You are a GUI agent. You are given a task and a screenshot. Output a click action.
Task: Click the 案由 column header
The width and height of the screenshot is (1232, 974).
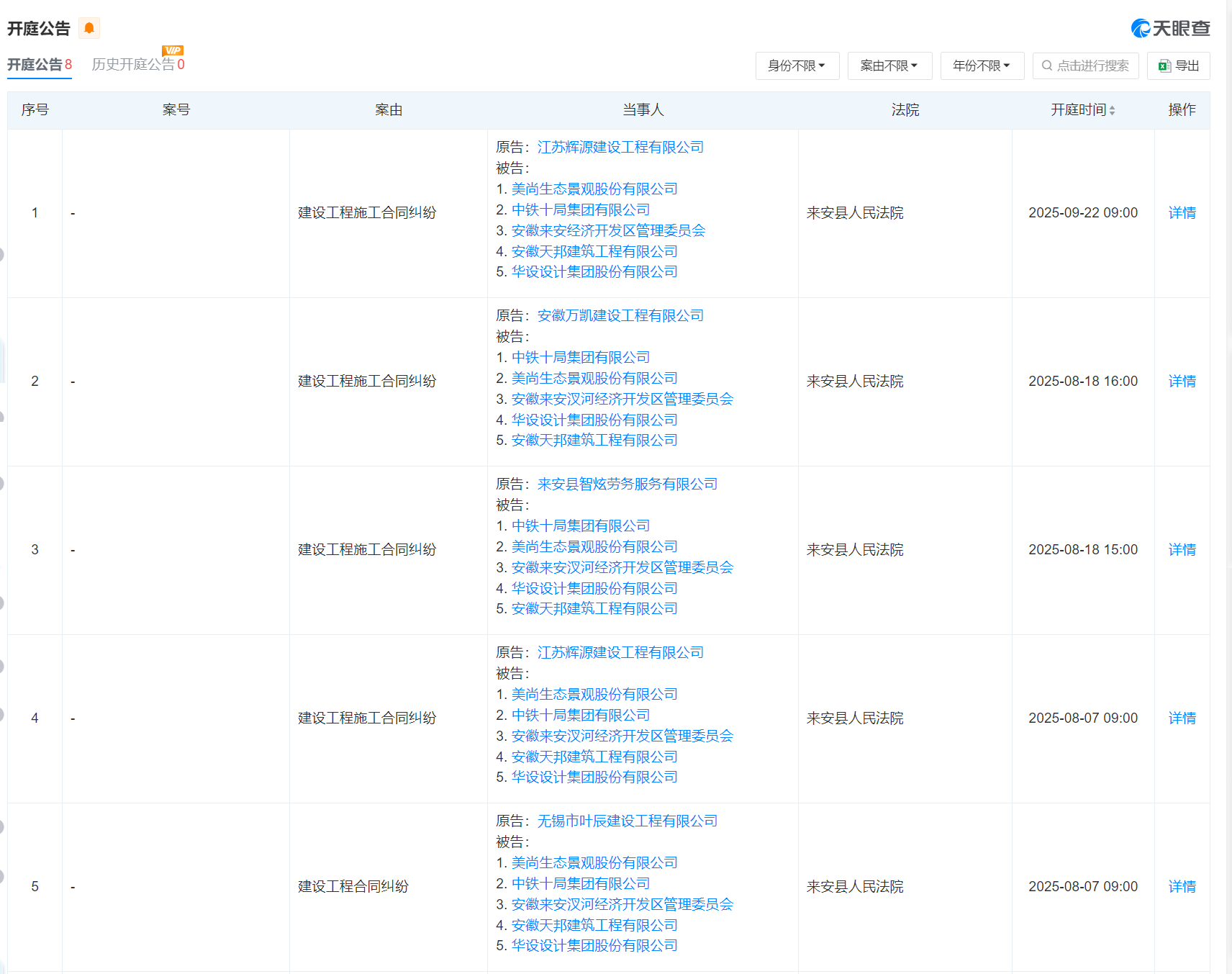(x=389, y=110)
